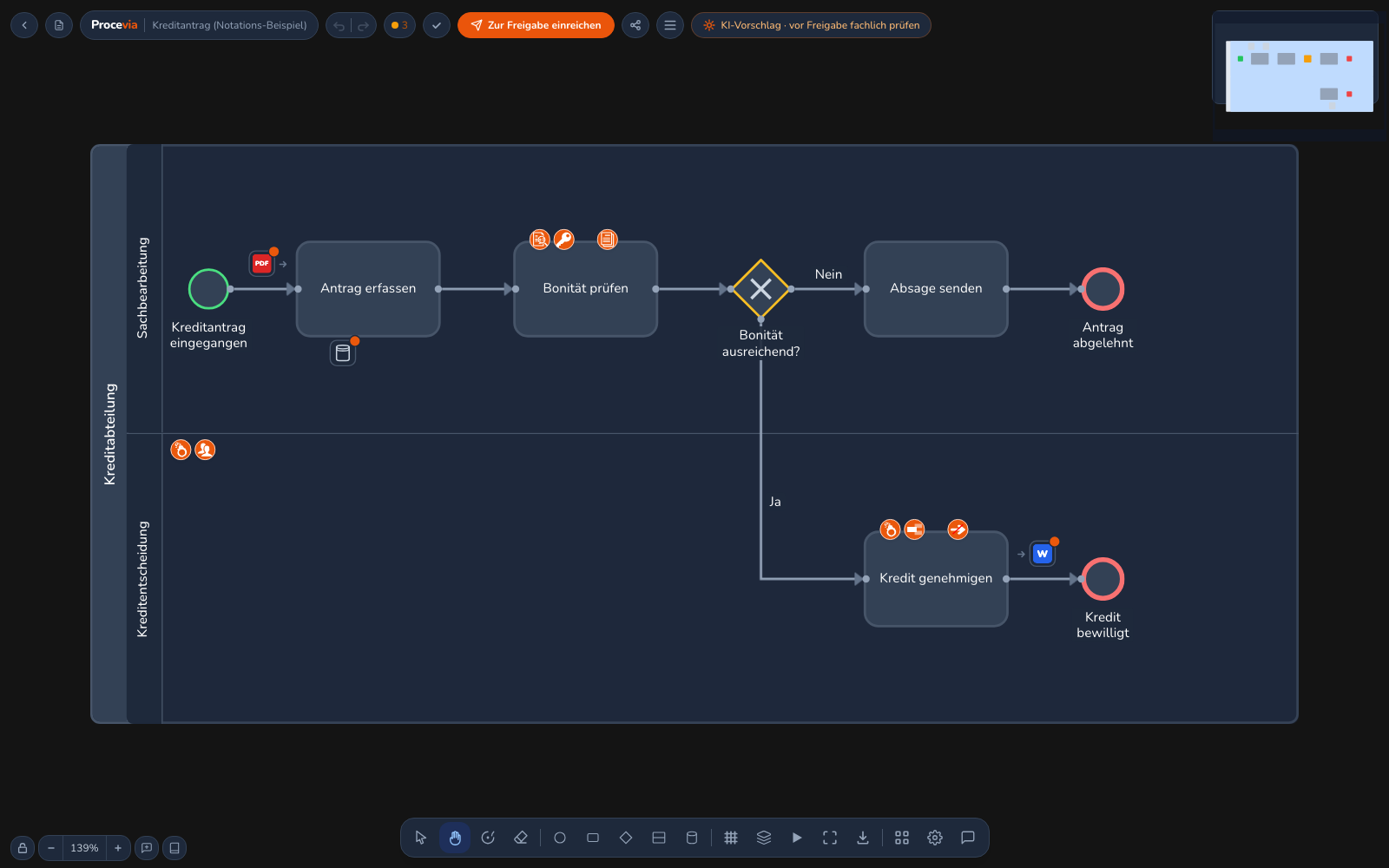1389x868 pixels.
Task: Click the KI-Vorschlag notice badge
Action: tap(811, 25)
